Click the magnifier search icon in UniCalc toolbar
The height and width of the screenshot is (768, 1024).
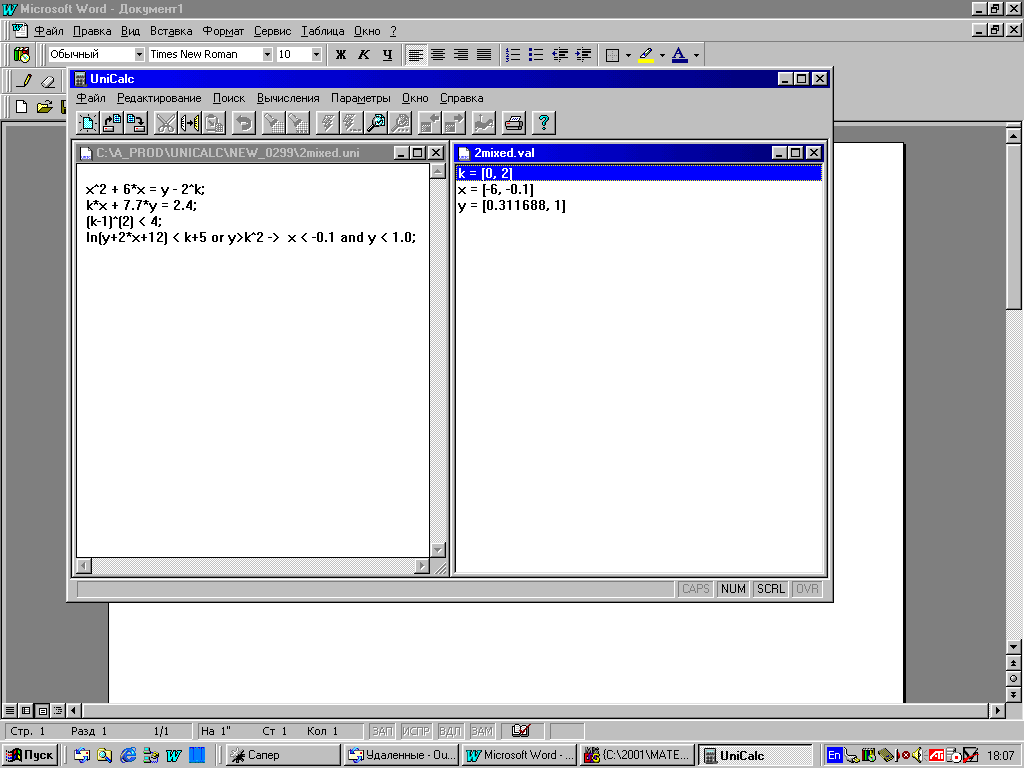point(376,123)
